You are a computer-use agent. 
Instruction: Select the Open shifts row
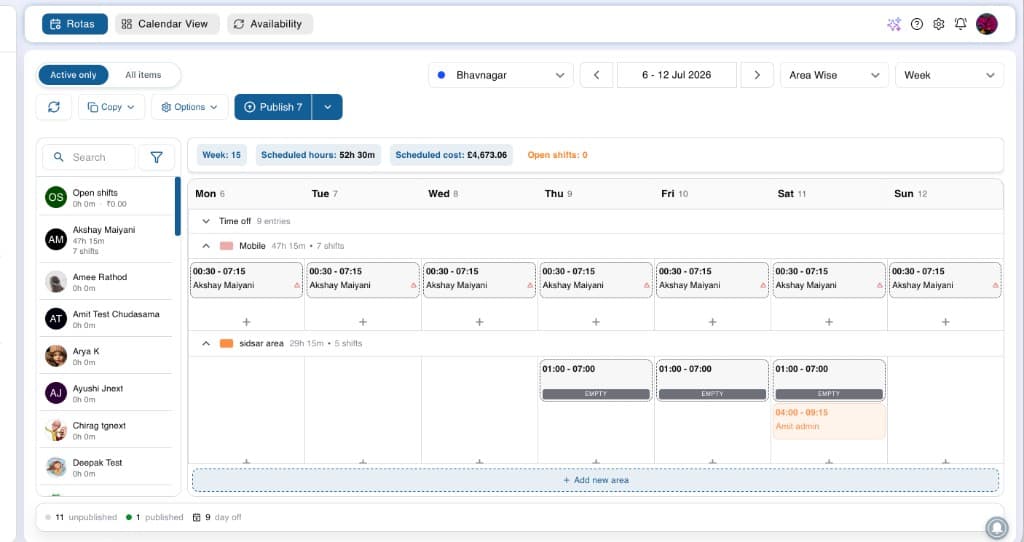coord(106,197)
